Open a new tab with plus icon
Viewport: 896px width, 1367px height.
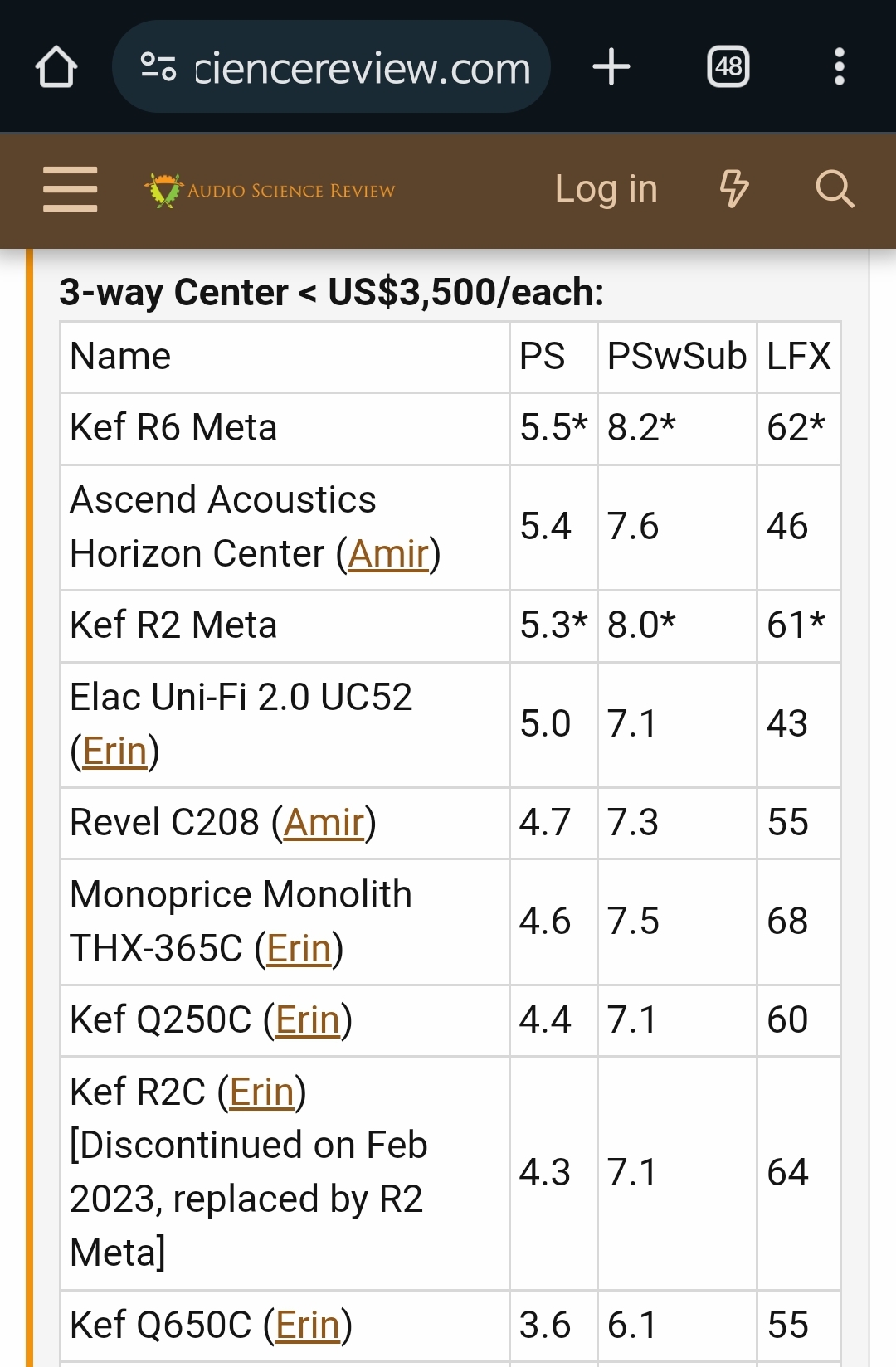pos(611,66)
